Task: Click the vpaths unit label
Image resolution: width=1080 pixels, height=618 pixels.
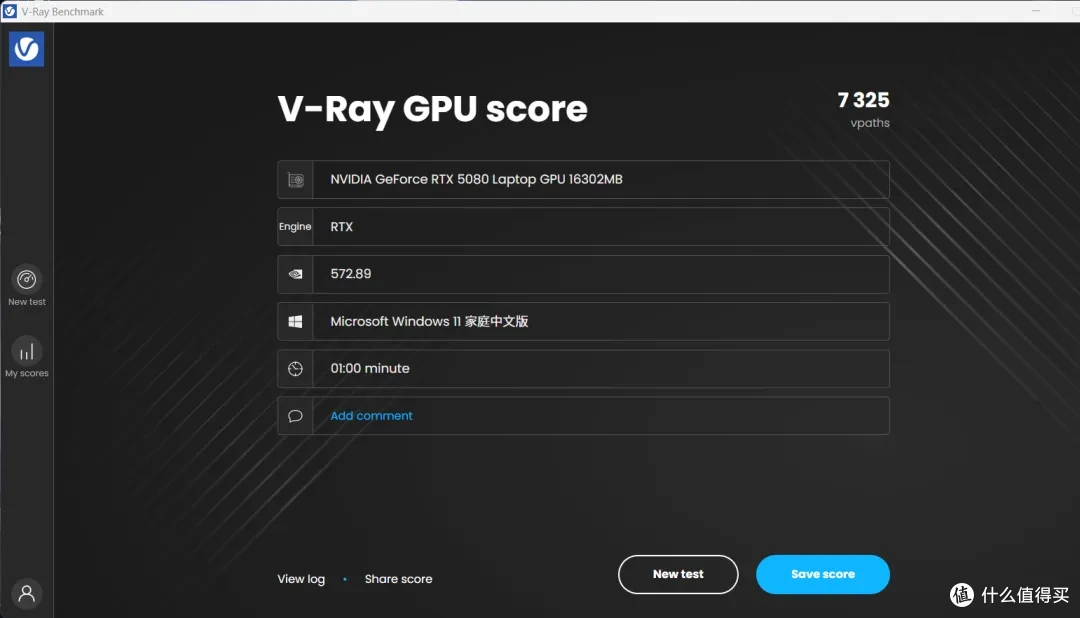Action: (x=870, y=123)
